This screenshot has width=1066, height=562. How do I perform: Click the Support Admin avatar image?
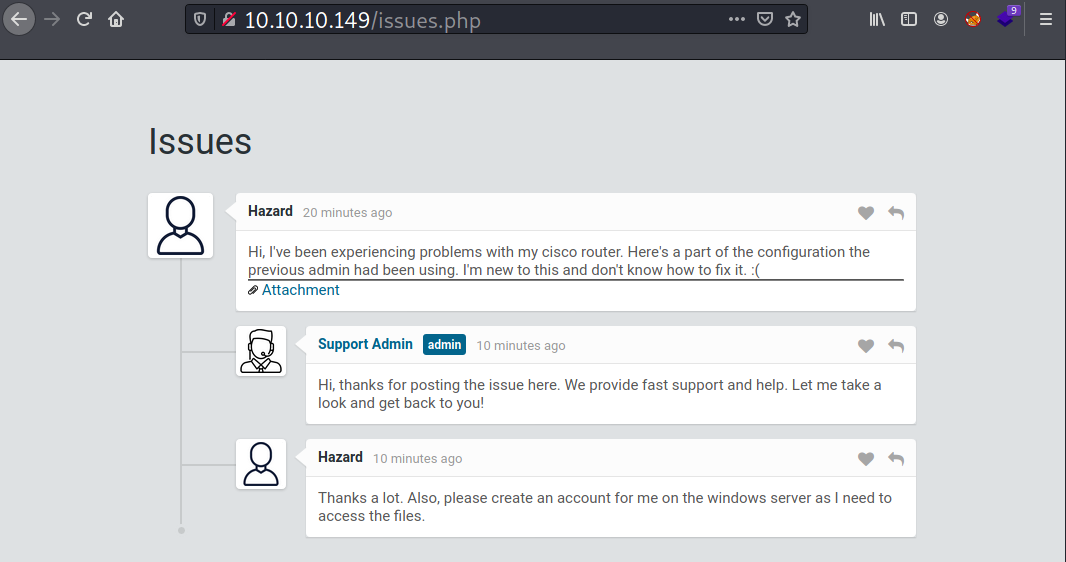click(261, 351)
